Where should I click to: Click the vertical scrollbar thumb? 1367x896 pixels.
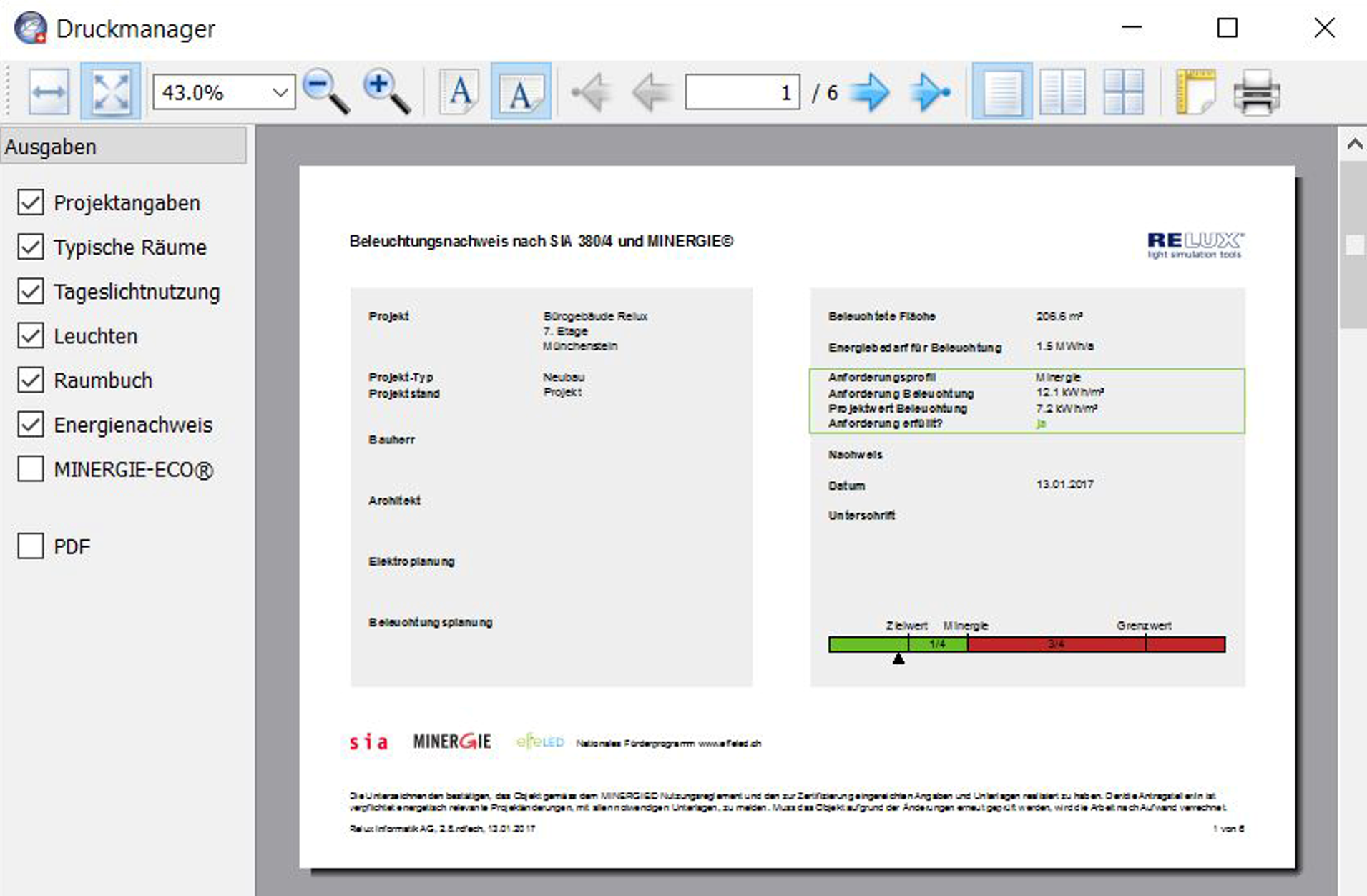click(1353, 245)
